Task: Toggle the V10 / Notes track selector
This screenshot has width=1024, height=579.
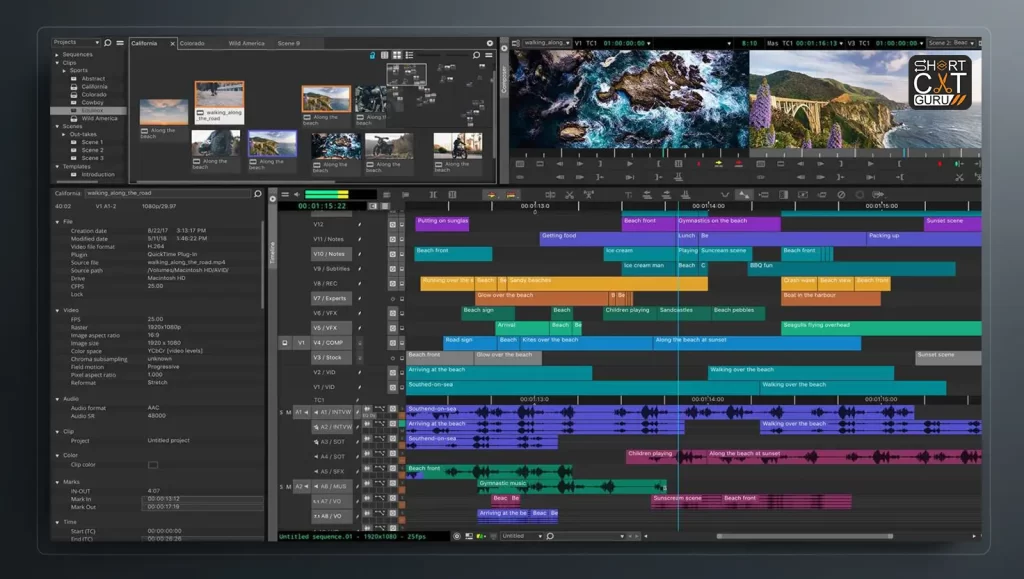Action: click(x=331, y=254)
